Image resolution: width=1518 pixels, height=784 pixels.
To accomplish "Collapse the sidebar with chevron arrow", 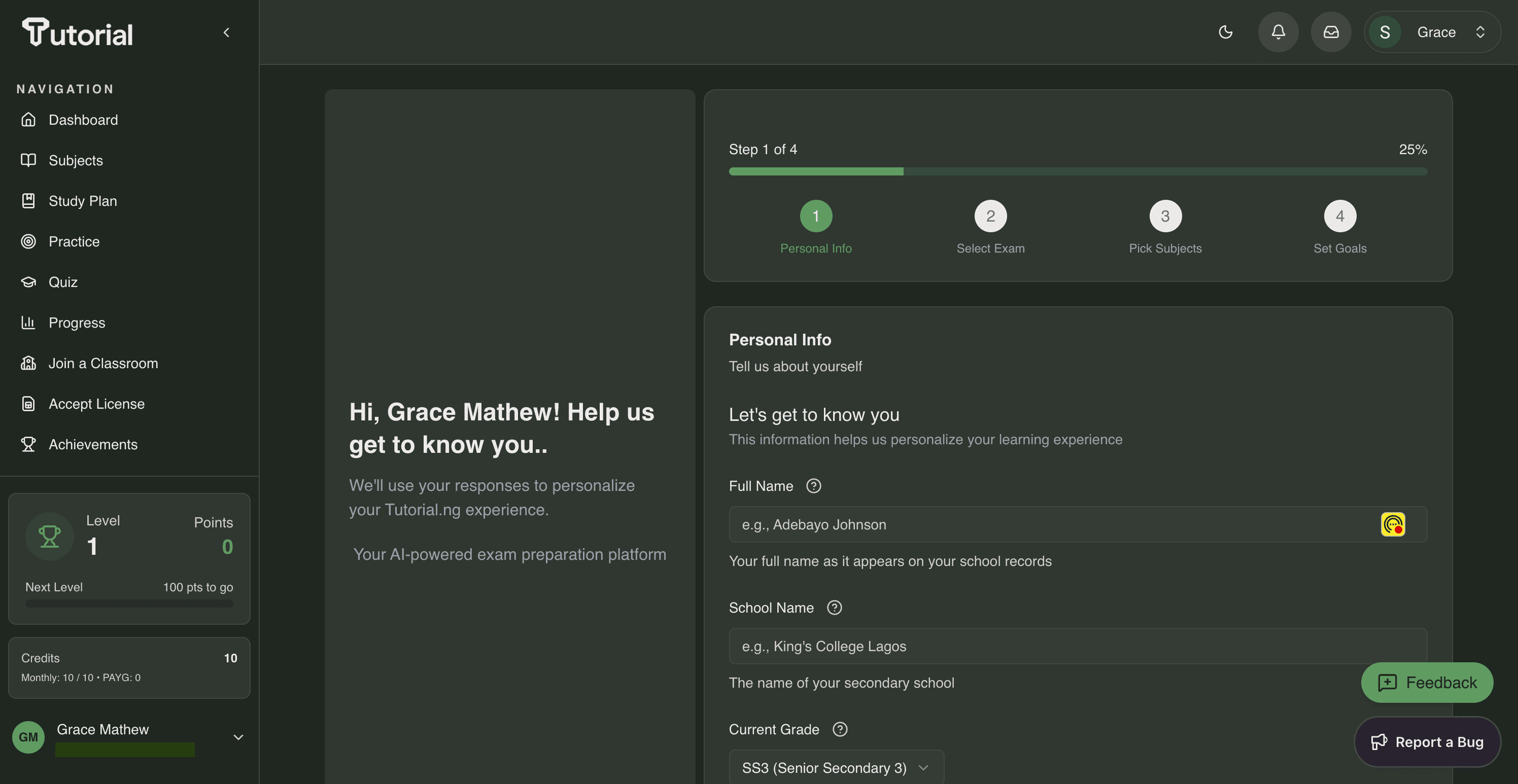I will 226,32.
